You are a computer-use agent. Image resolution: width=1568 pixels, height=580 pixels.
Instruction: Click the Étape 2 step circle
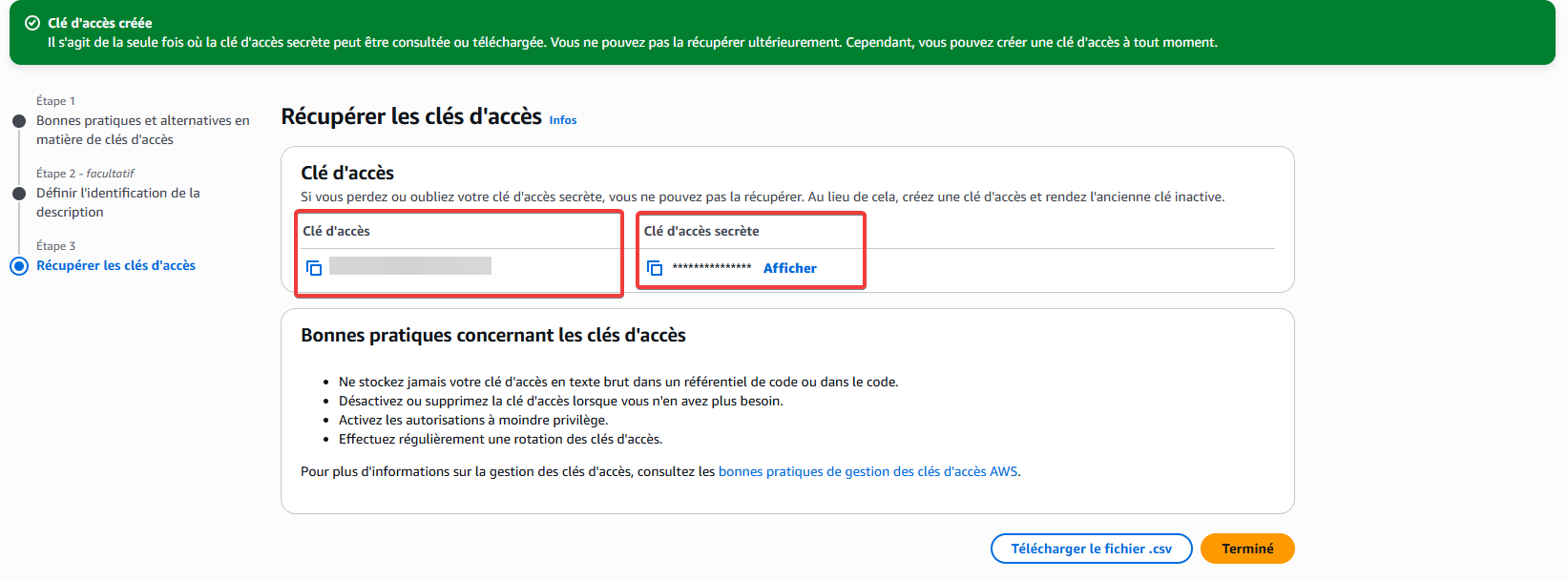click(x=19, y=193)
